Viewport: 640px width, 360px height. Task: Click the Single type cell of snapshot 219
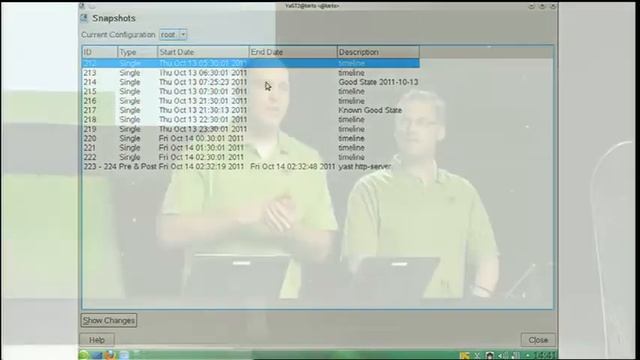coord(130,129)
